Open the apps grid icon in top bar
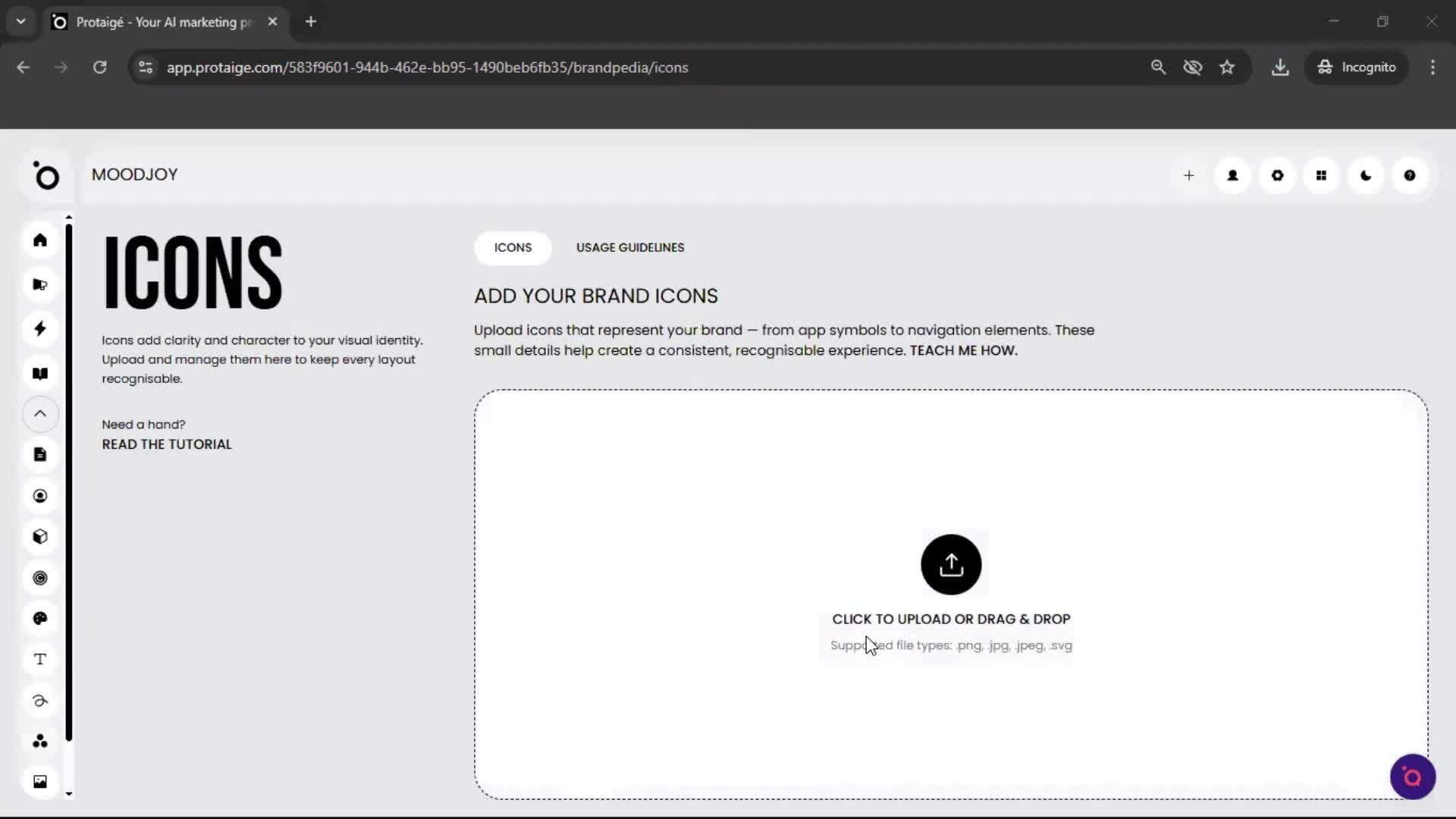The height and width of the screenshot is (819, 1456). click(x=1321, y=175)
